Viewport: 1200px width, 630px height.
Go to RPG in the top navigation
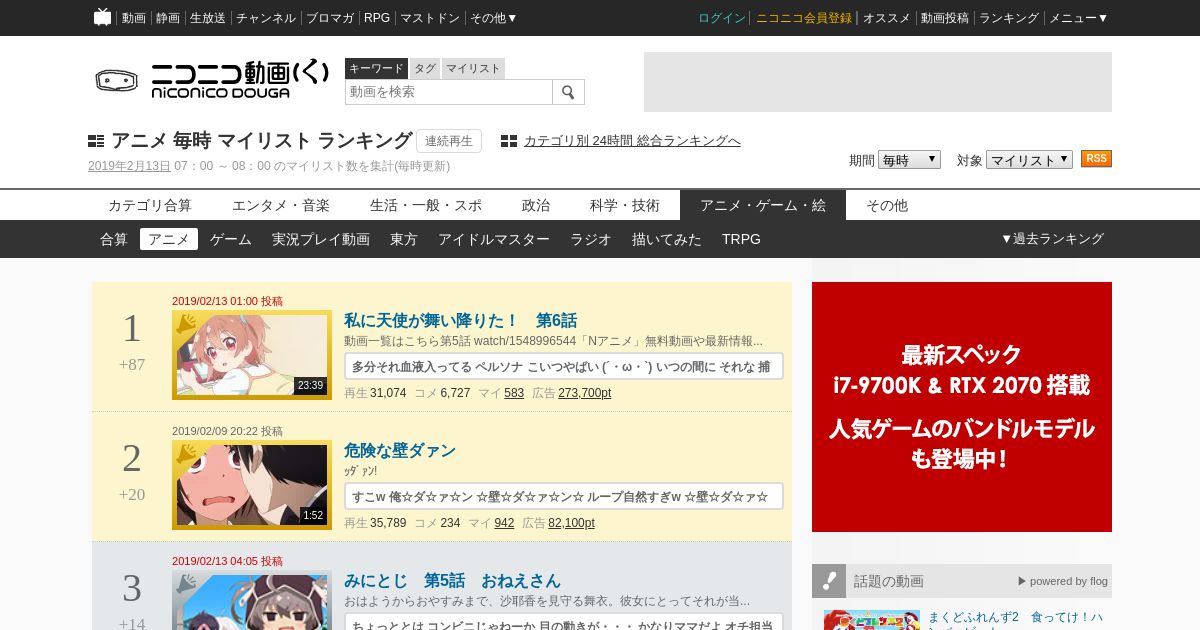[x=377, y=18]
